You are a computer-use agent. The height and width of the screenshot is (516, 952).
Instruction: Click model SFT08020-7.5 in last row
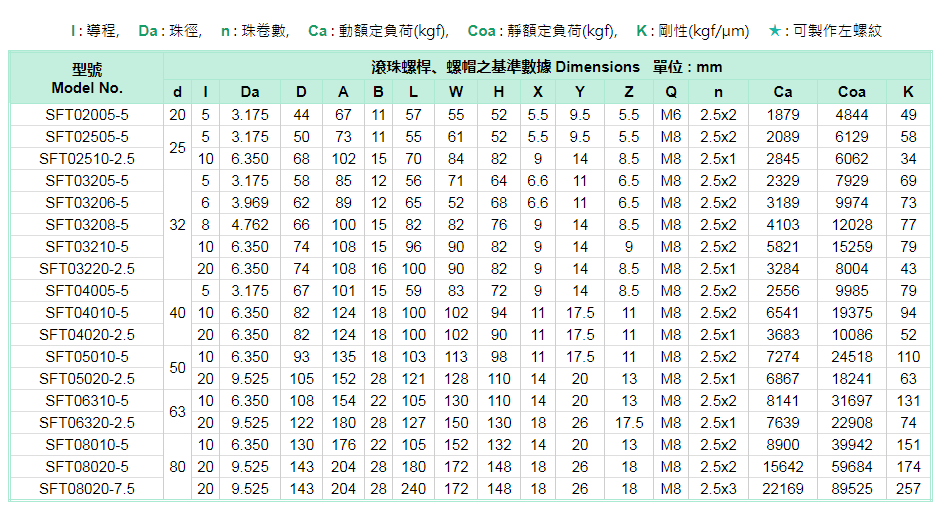[x=87, y=489]
